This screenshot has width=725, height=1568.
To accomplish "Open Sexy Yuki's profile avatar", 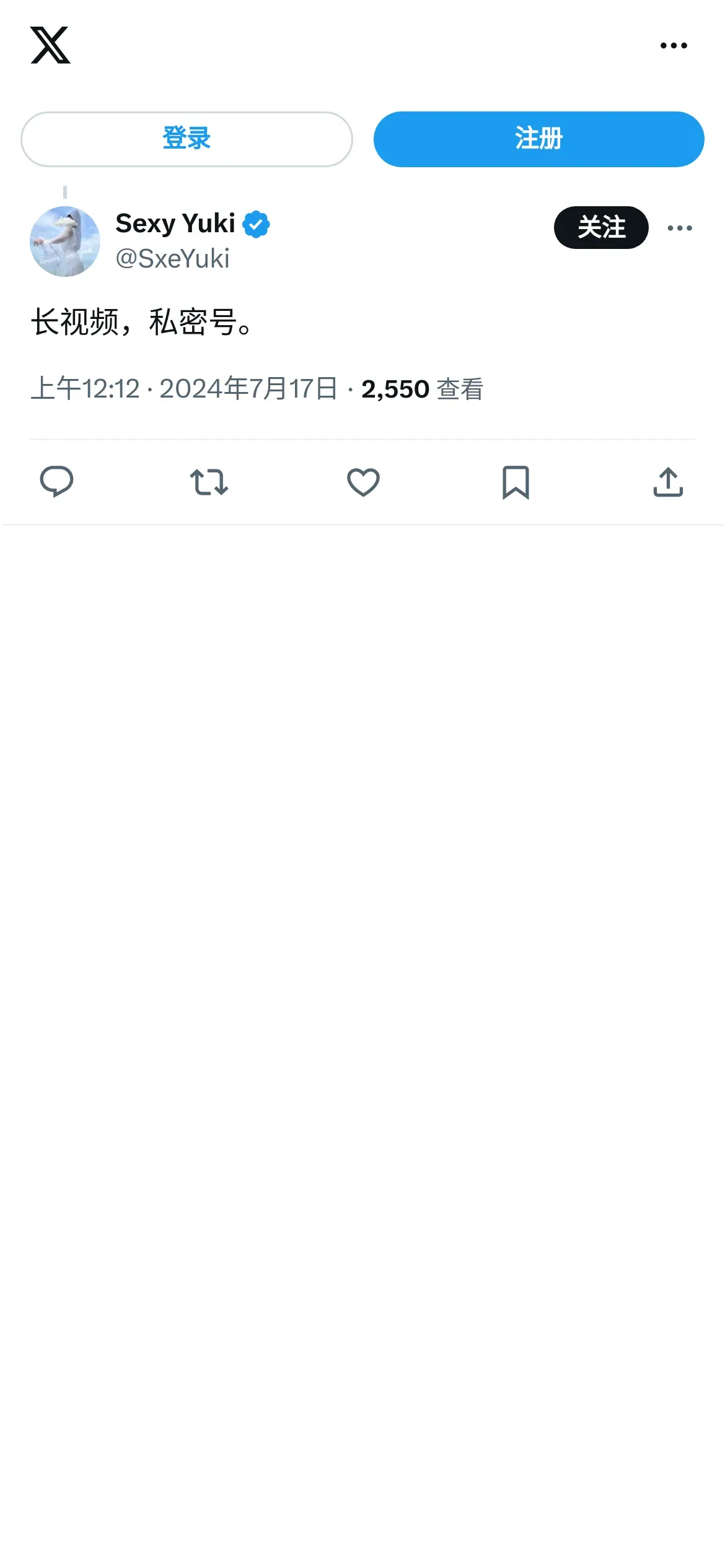I will [65, 242].
